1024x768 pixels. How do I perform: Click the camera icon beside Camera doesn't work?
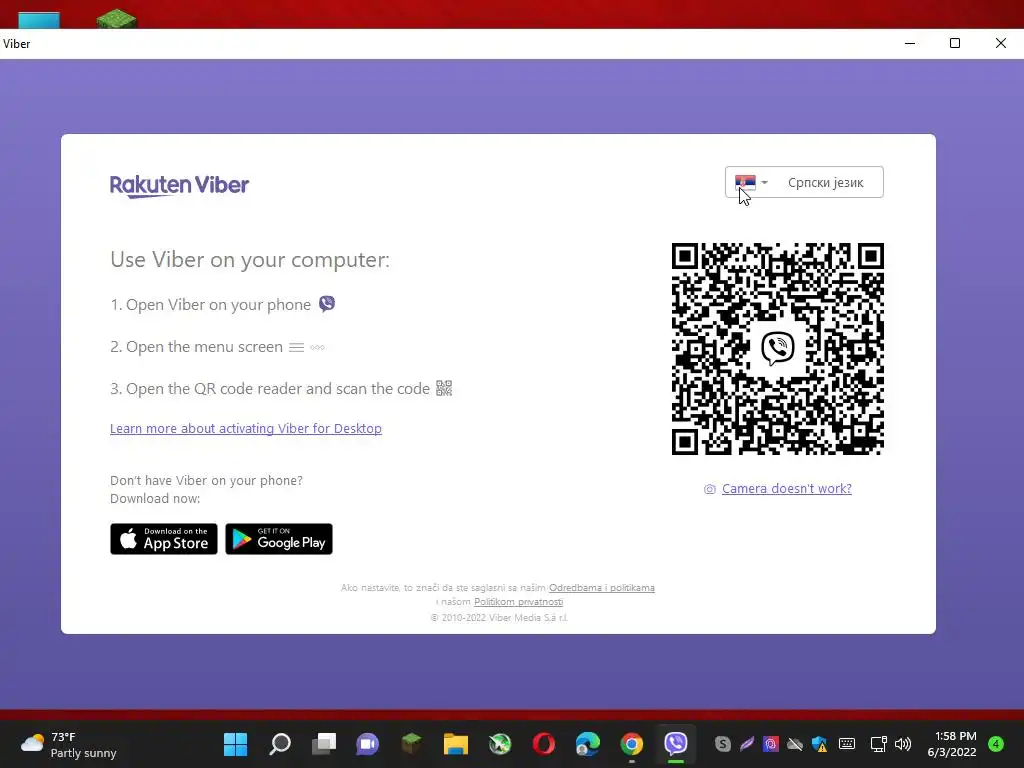710,489
